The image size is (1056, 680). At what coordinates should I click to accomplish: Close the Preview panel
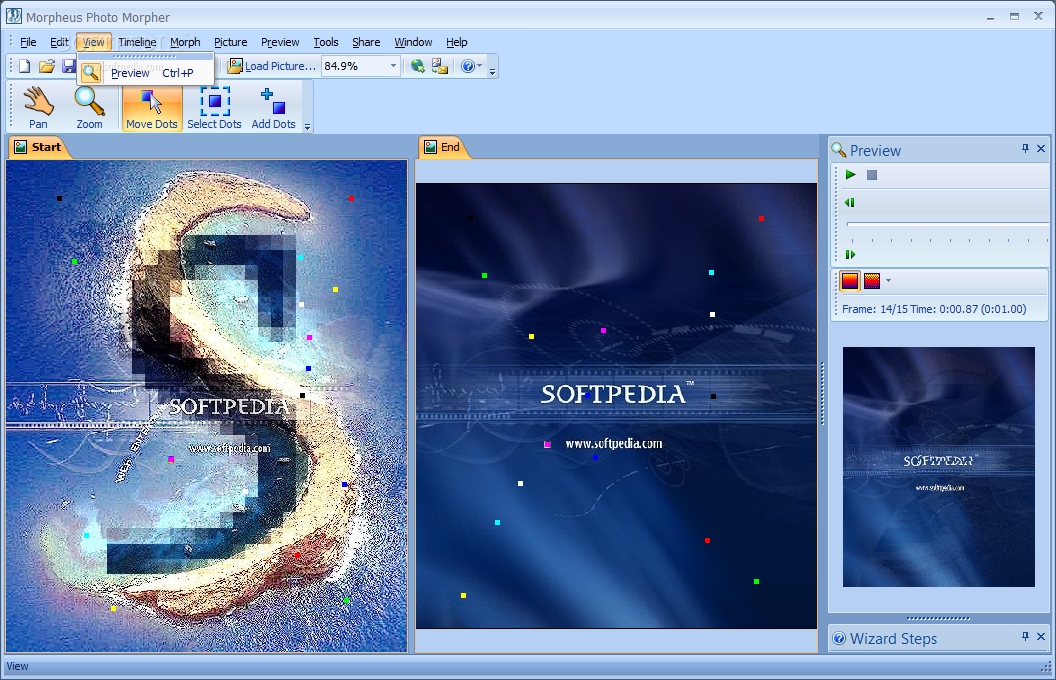click(x=1041, y=148)
